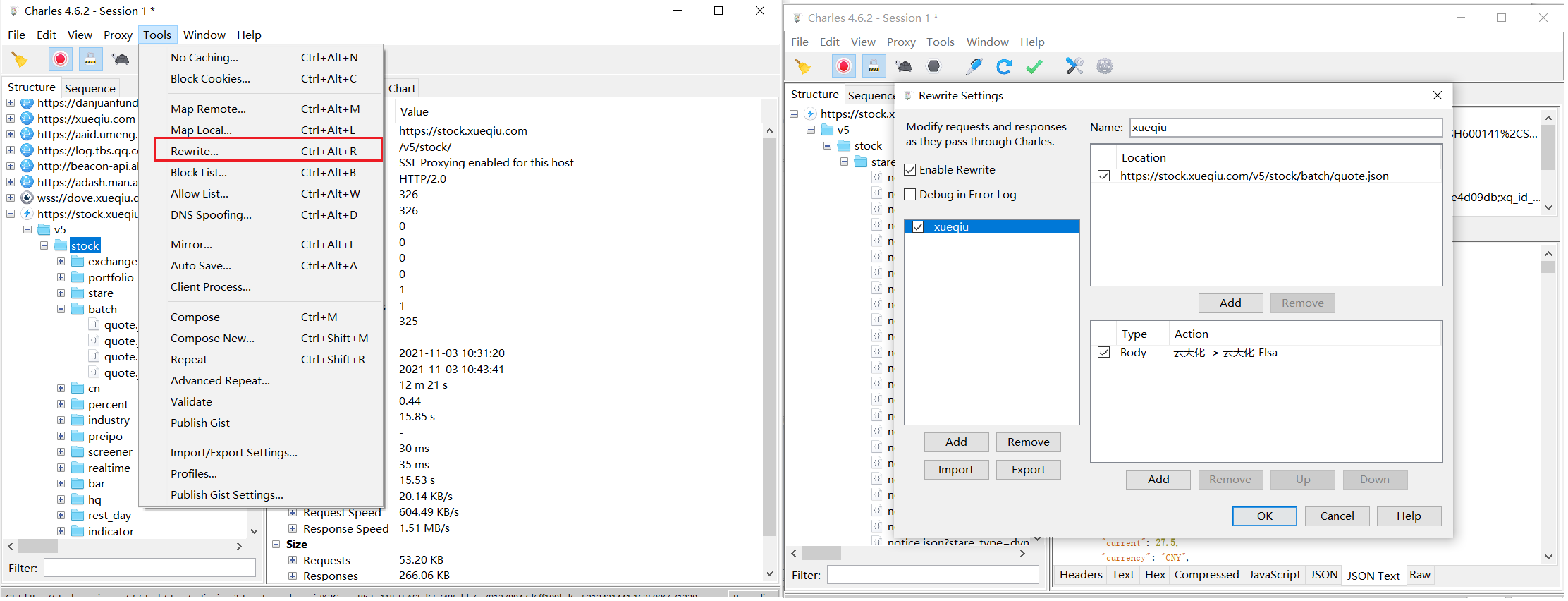Image resolution: width=1568 pixels, height=601 pixels.
Task: Click Add button below the Location table
Action: (x=1230, y=303)
